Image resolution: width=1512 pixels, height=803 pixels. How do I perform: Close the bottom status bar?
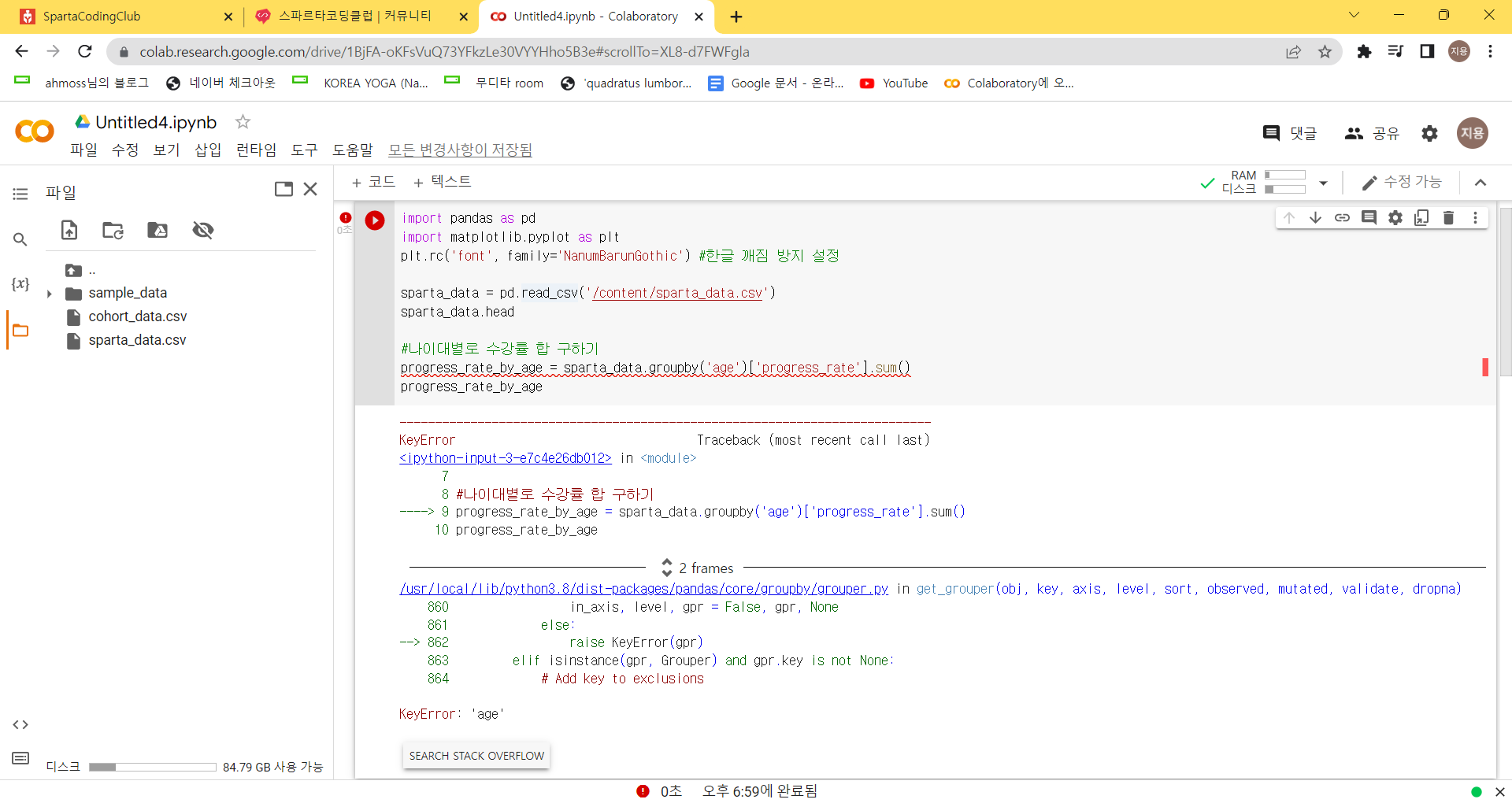1499,792
